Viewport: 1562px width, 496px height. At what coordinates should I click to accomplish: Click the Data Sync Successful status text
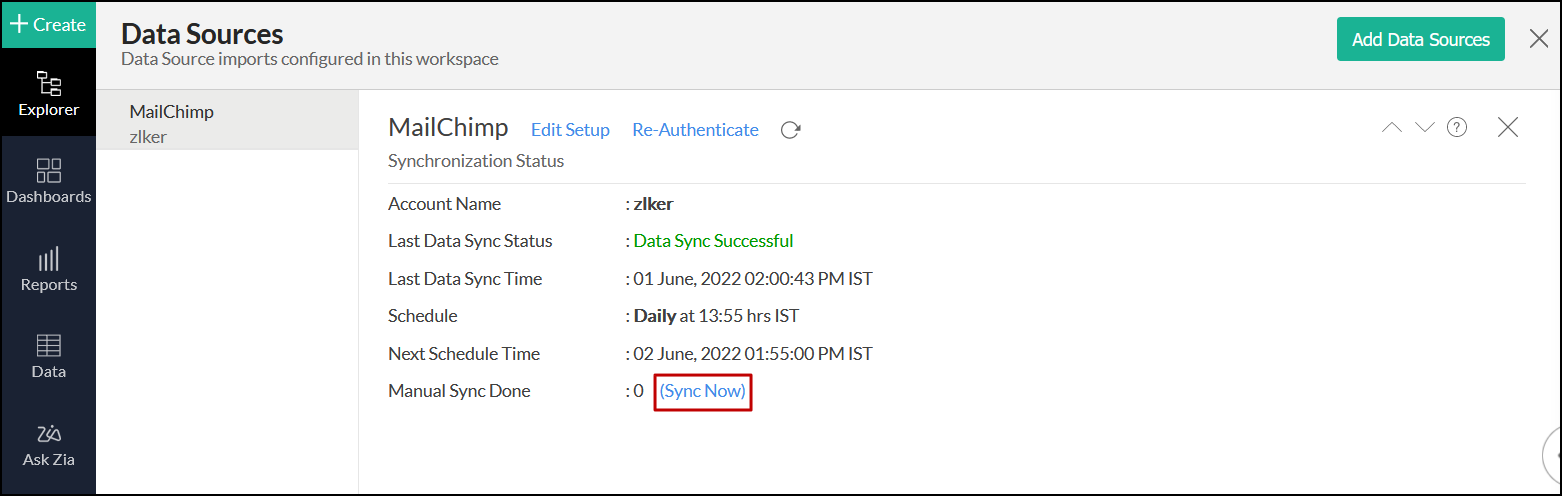pos(713,241)
